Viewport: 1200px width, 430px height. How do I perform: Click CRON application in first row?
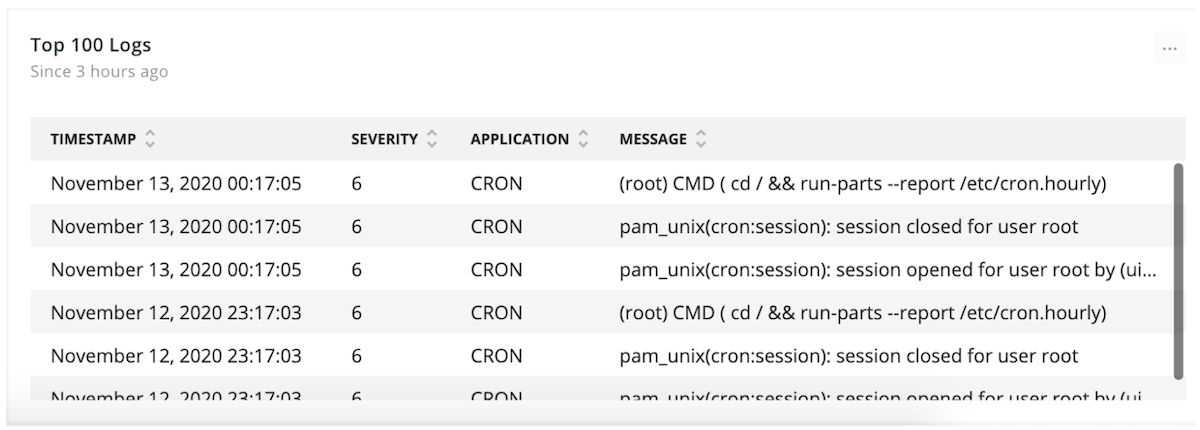[496, 183]
